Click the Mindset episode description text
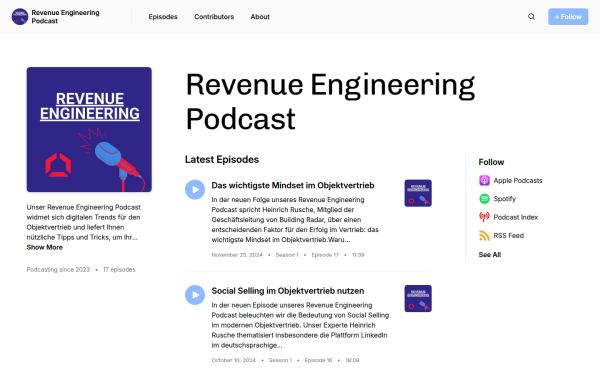The width and height of the screenshot is (600, 375). 295,220
